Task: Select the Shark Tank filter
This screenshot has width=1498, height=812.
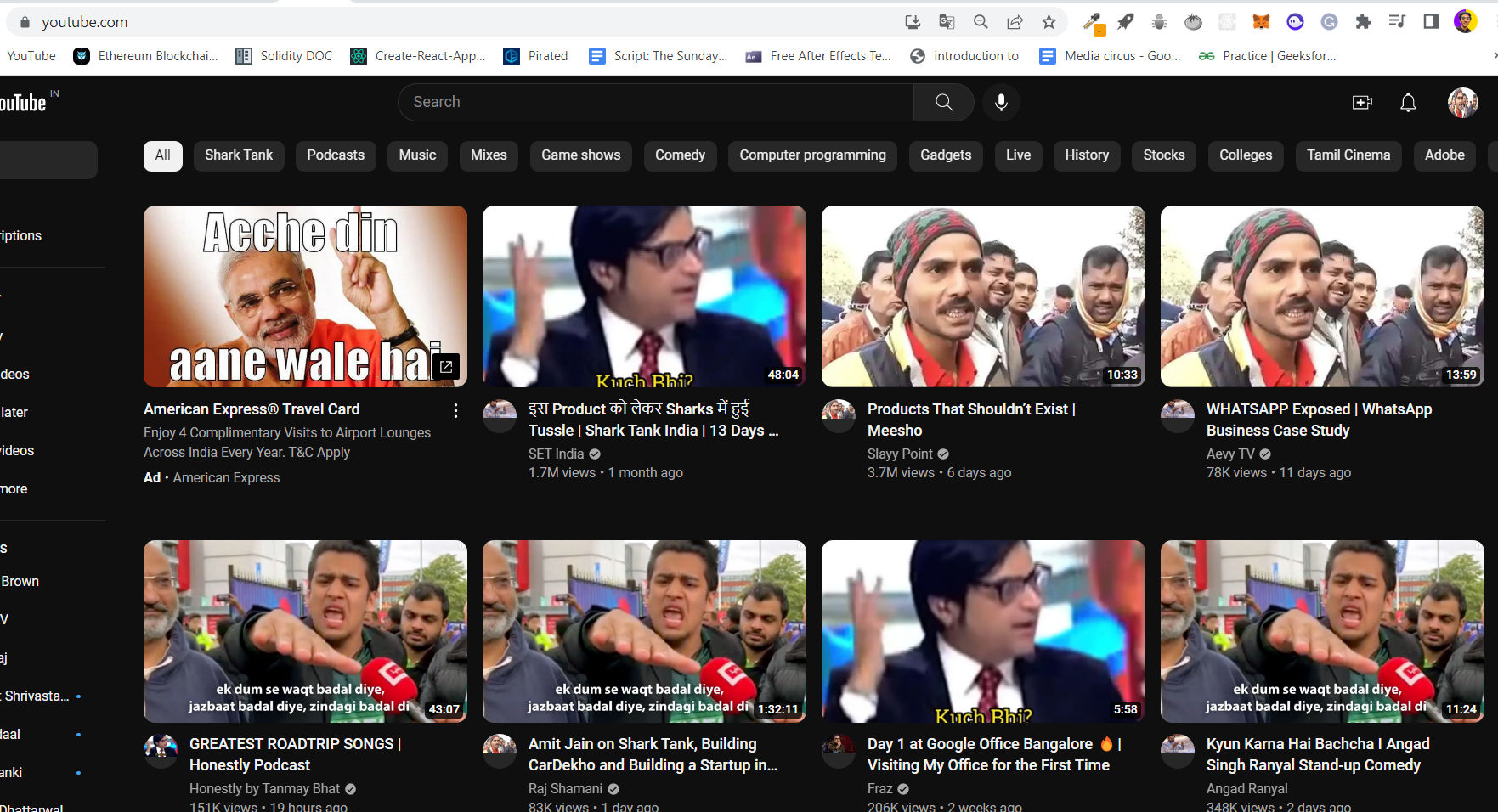Action: click(x=239, y=155)
